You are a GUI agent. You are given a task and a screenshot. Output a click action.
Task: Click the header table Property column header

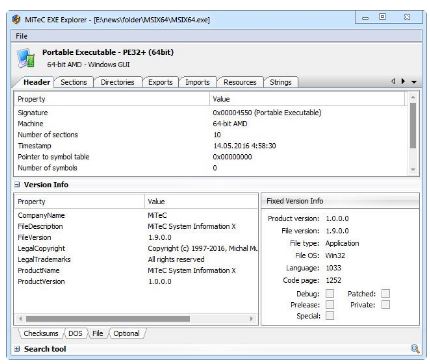tap(112, 99)
